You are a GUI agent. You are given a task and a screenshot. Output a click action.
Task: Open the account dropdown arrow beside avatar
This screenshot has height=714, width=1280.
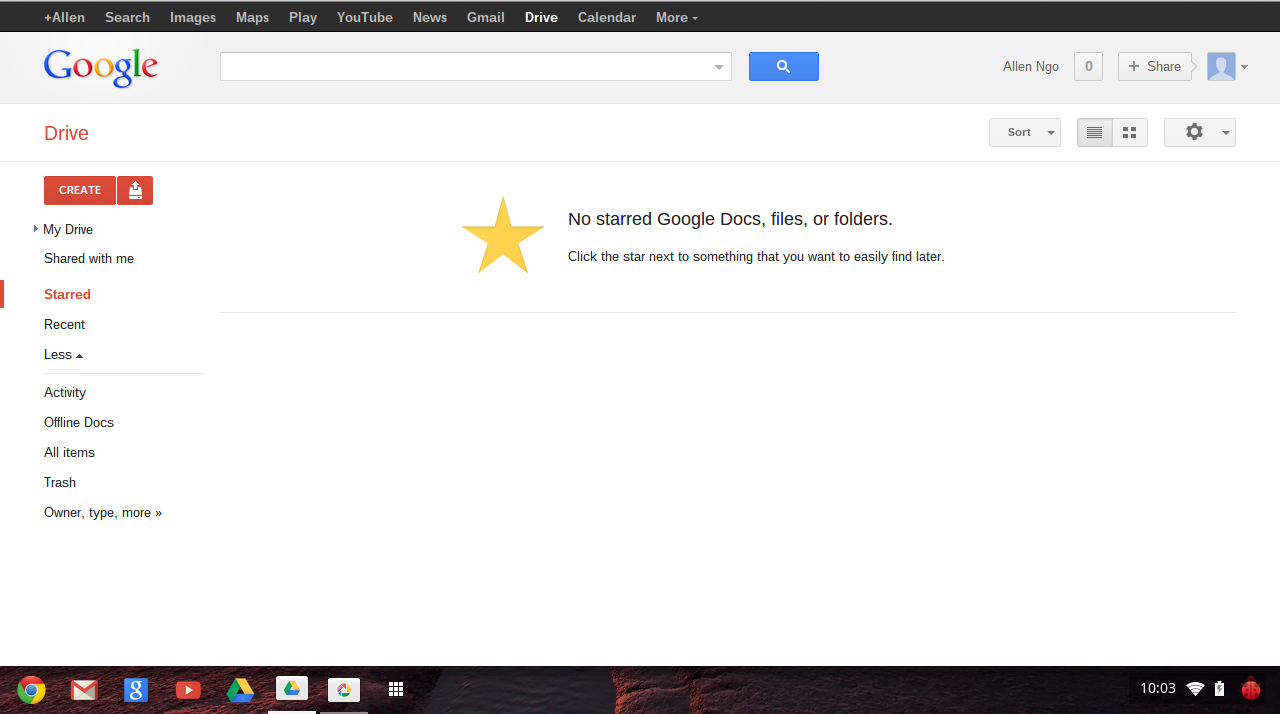click(x=1244, y=67)
